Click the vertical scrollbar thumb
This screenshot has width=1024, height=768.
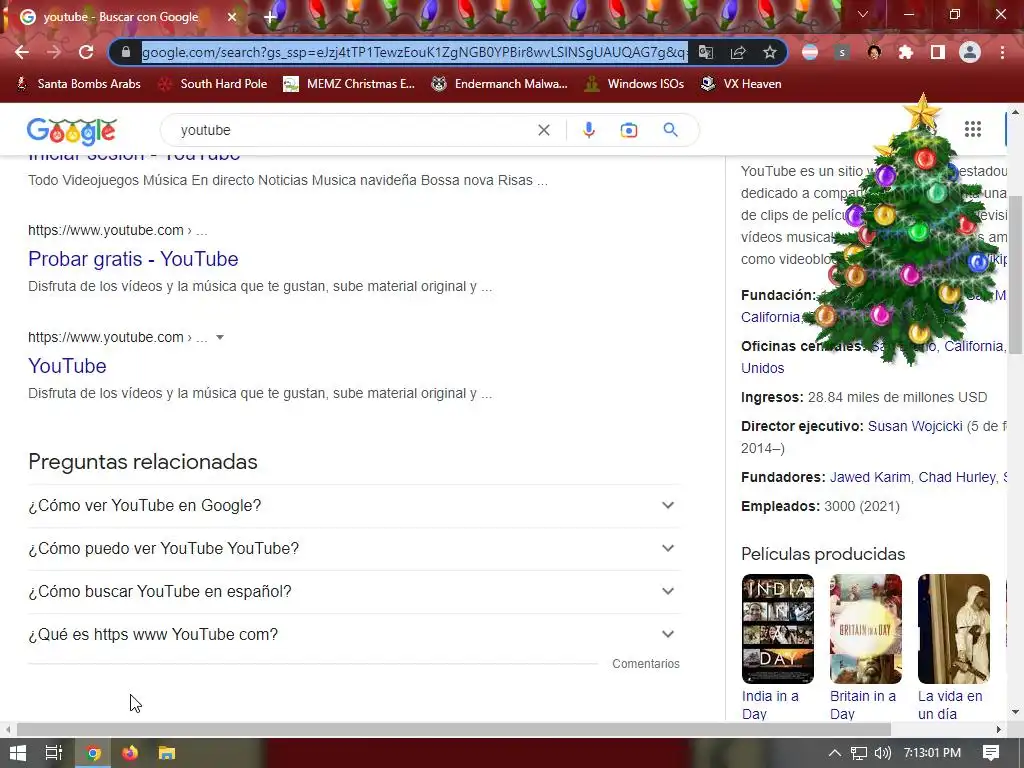(1016, 274)
